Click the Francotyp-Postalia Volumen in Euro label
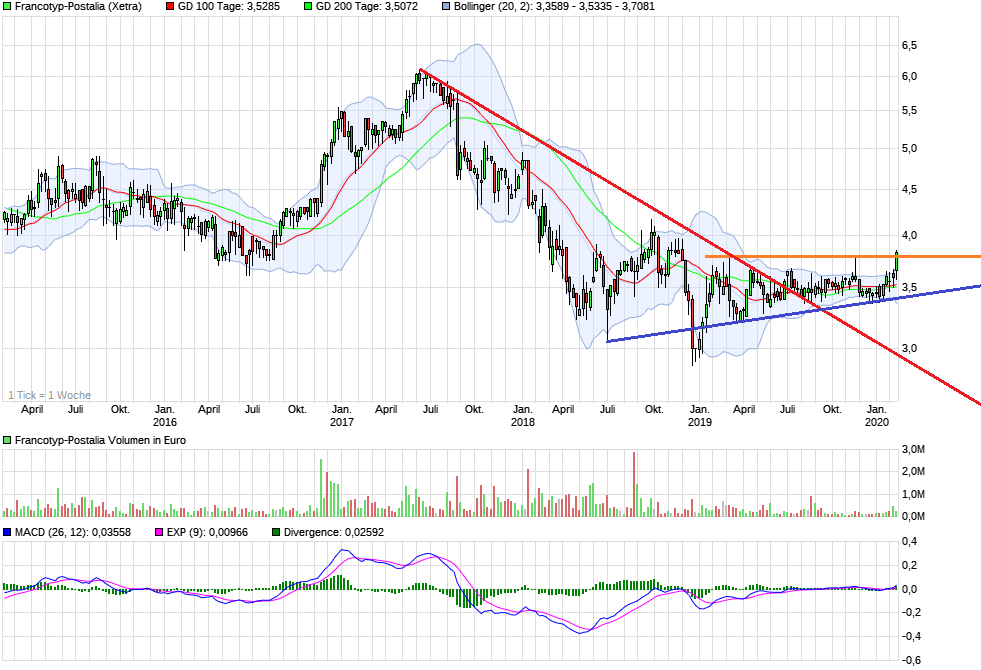This screenshot has height=670, width=981. coord(100,440)
